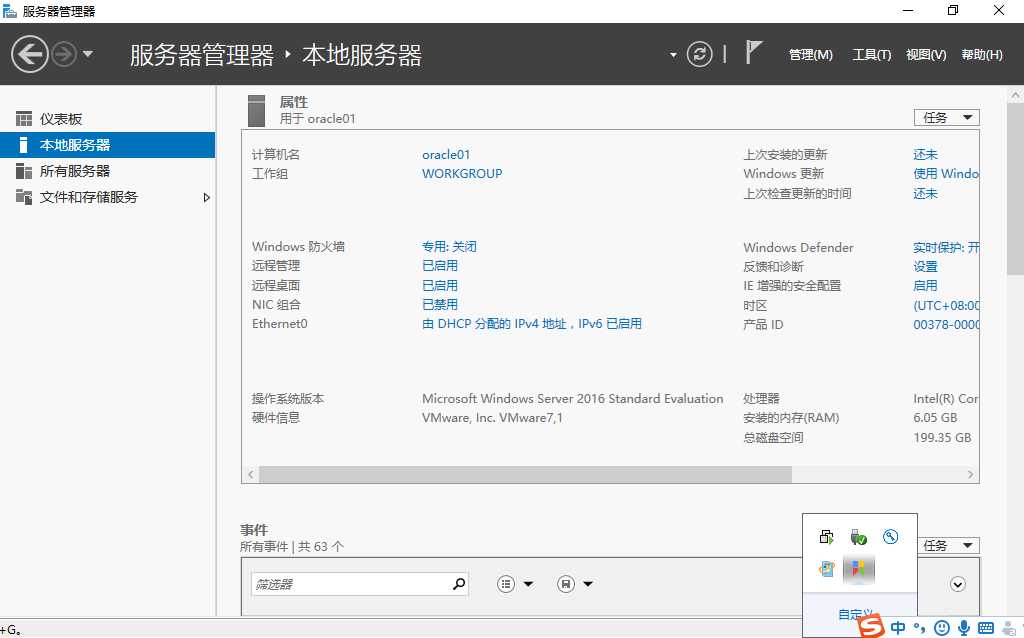Click 启用 link for IE 增强的安全配置
Viewport: 1024px width, 638px height.
925,285
